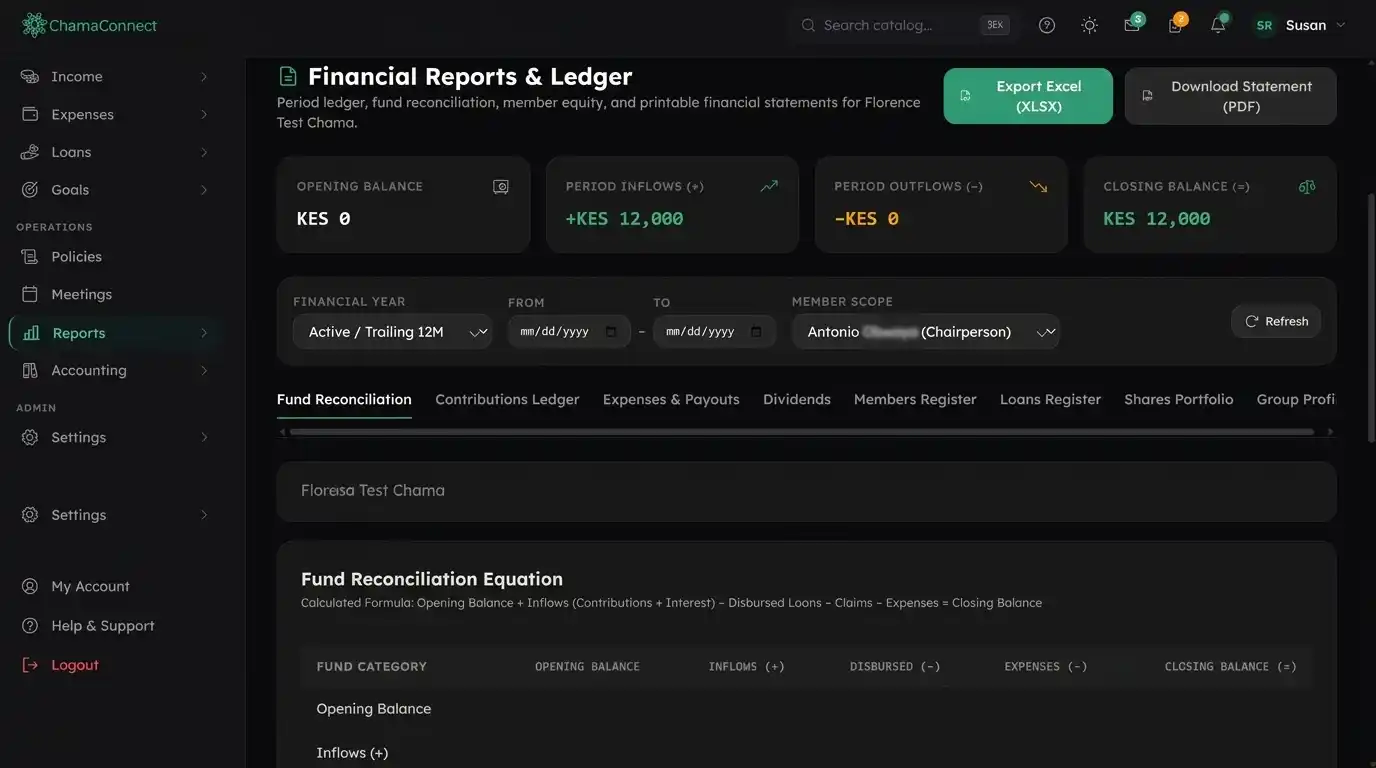Click the horizontal tab scrollbar
Image resolution: width=1376 pixels, height=768 pixels.
click(802, 432)
